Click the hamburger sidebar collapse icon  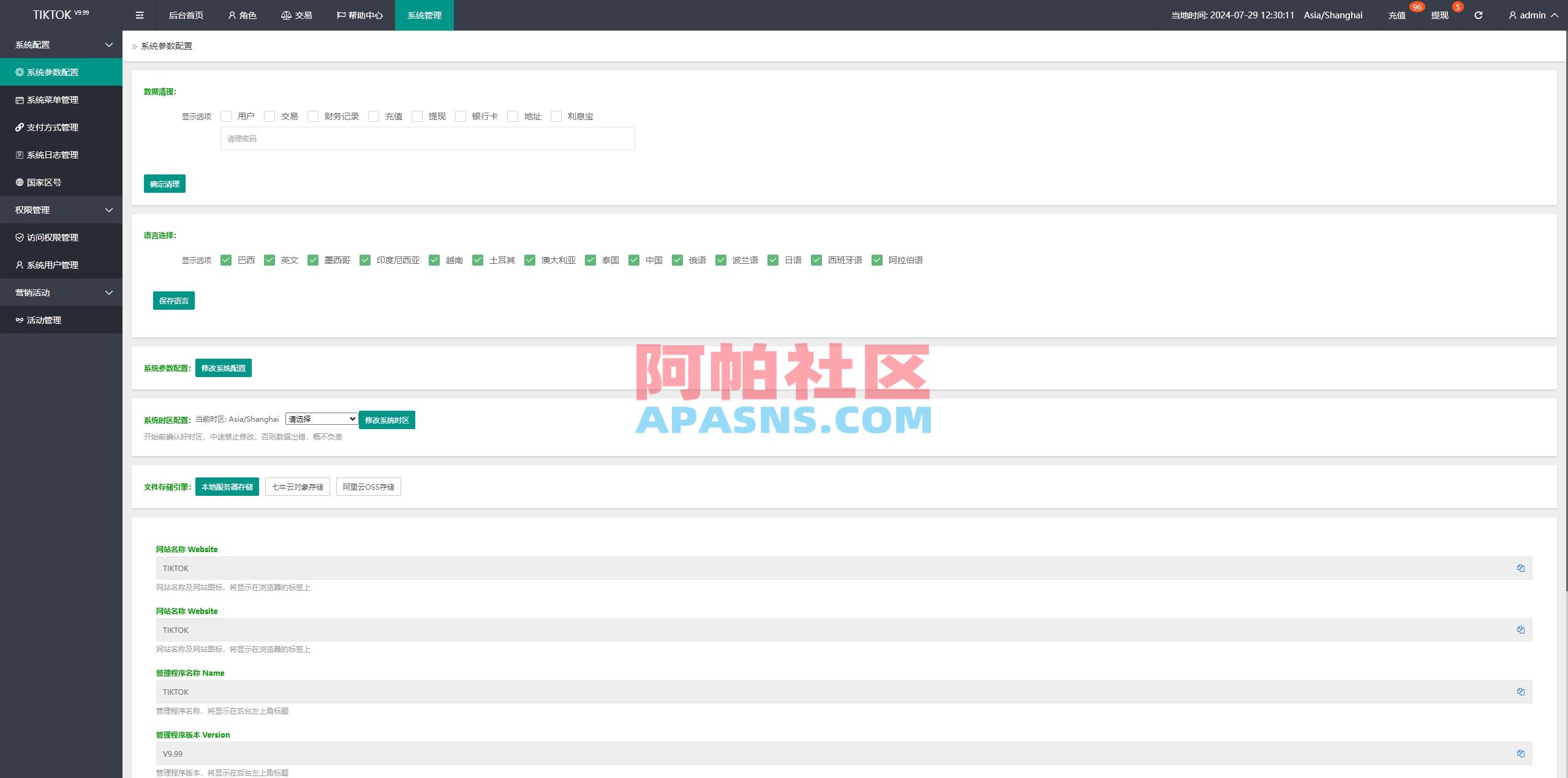140,15
